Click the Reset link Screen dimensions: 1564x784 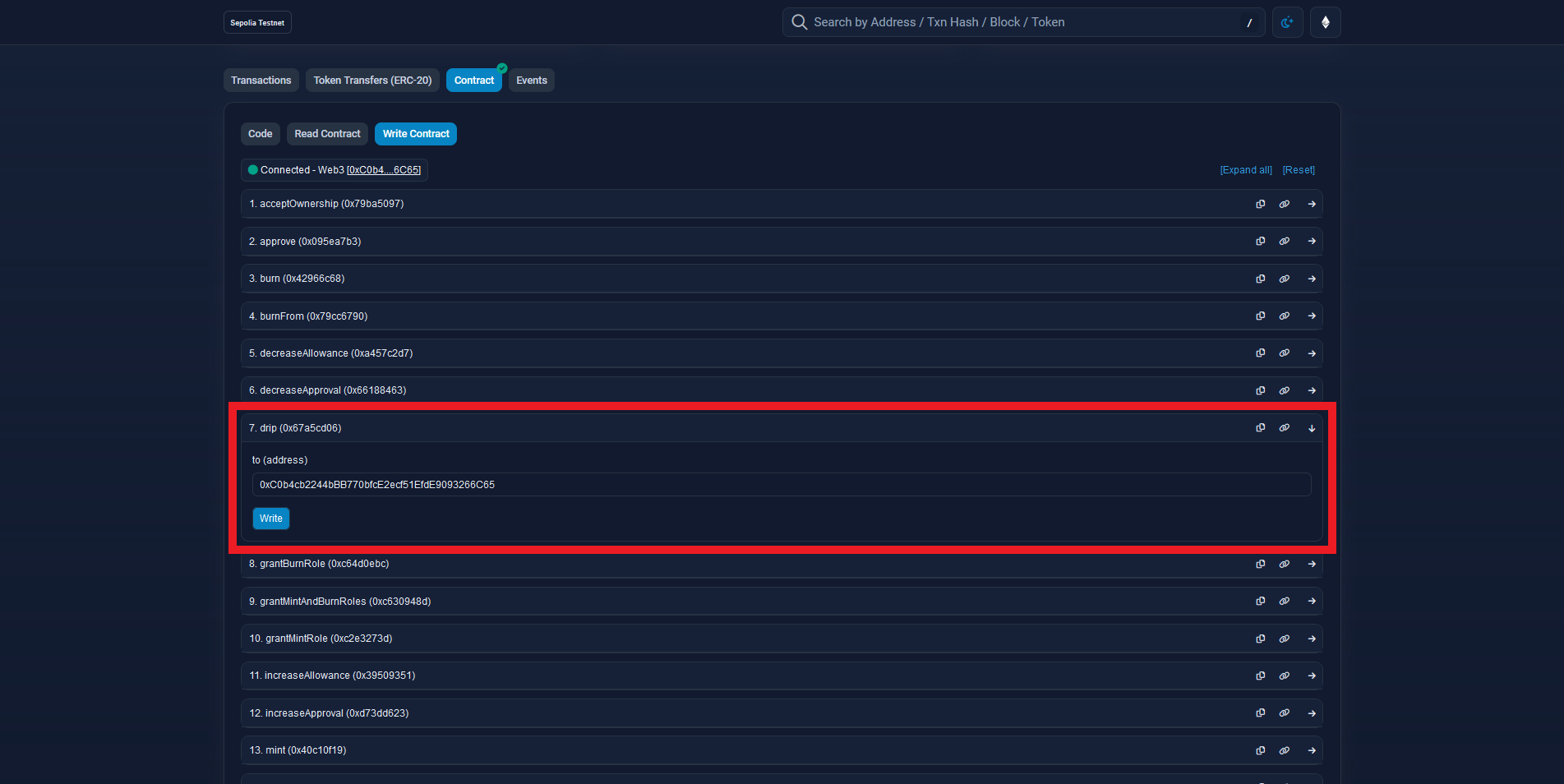coord(1298,170)
